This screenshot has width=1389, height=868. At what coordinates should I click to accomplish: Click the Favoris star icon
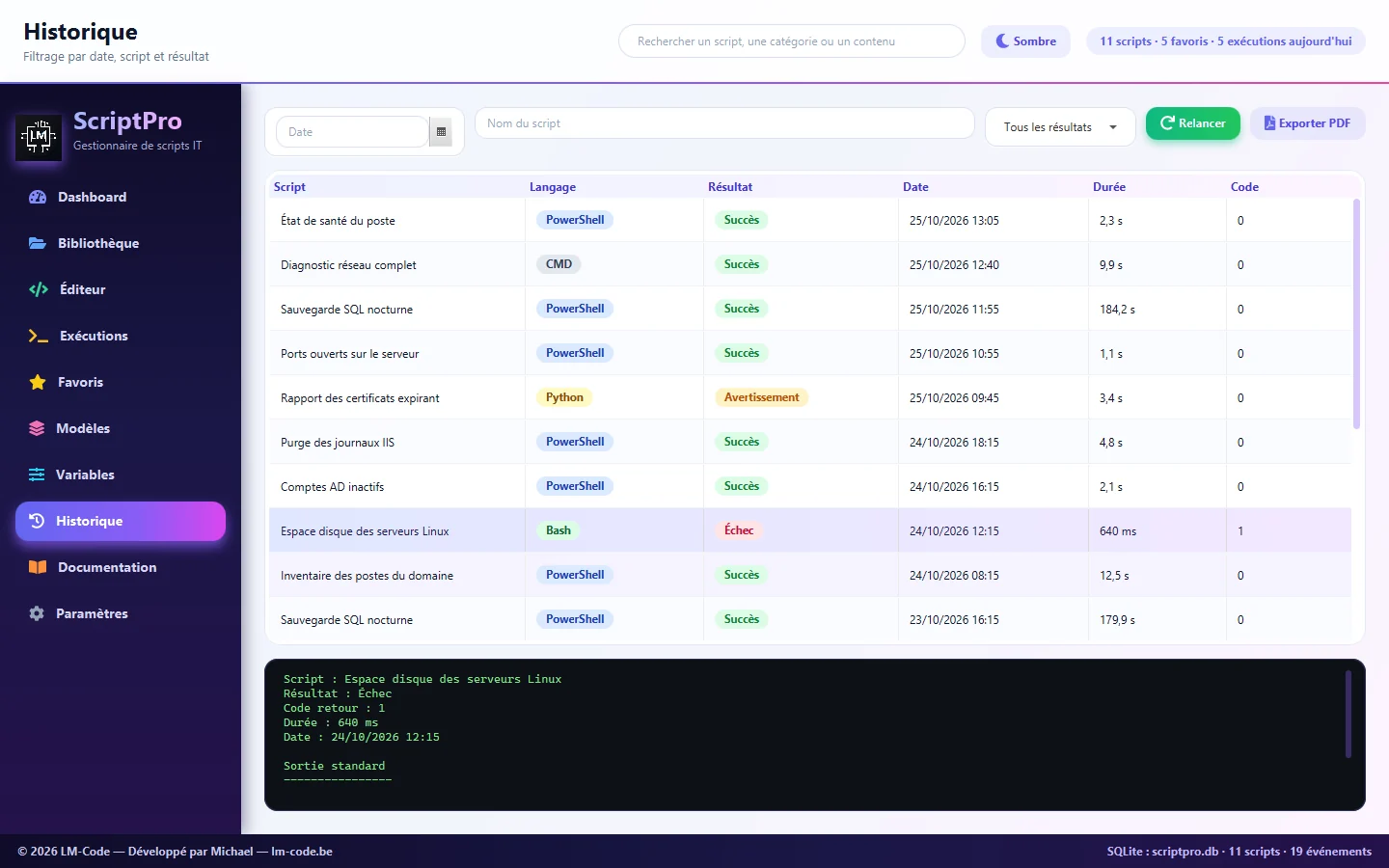[38, 382]
